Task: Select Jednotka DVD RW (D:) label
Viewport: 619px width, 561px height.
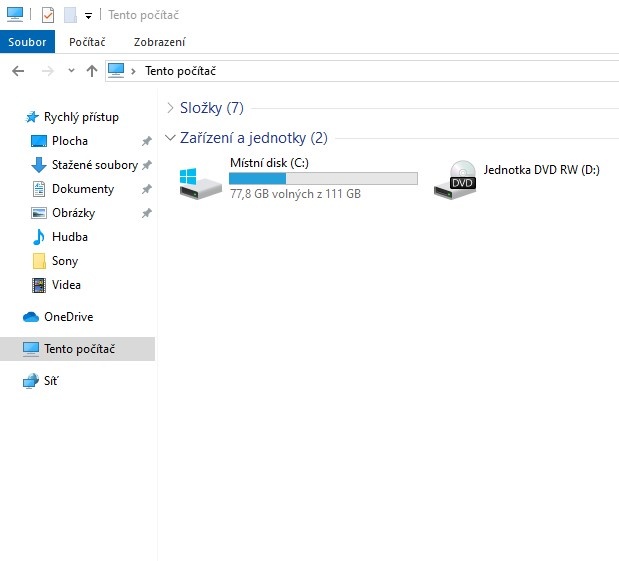Action: pyautogui.click(x=542, y=170)
